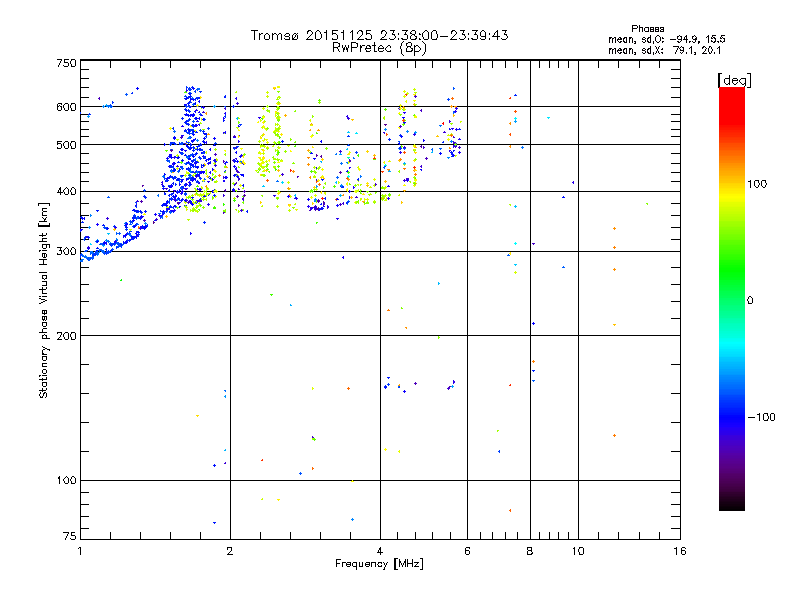
Task: Click the '-100' colorbar tick label
Action: (761, 417)
